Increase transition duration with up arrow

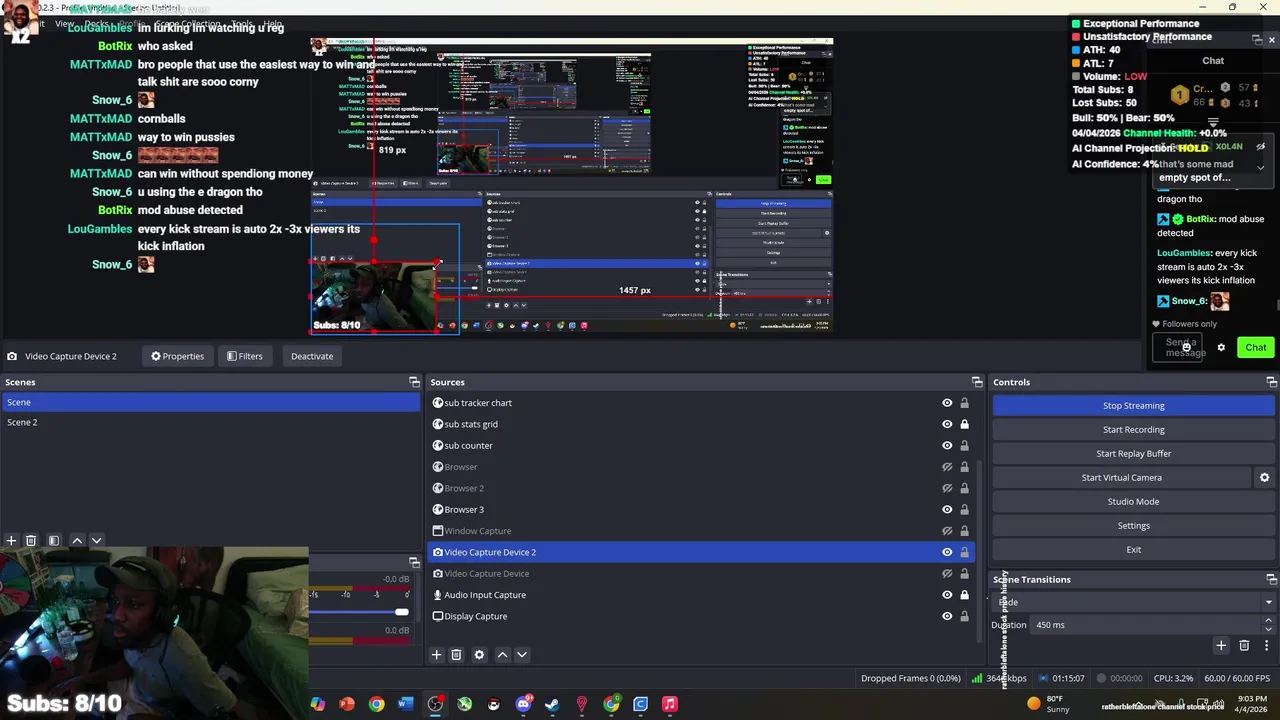pos(1268,620)
